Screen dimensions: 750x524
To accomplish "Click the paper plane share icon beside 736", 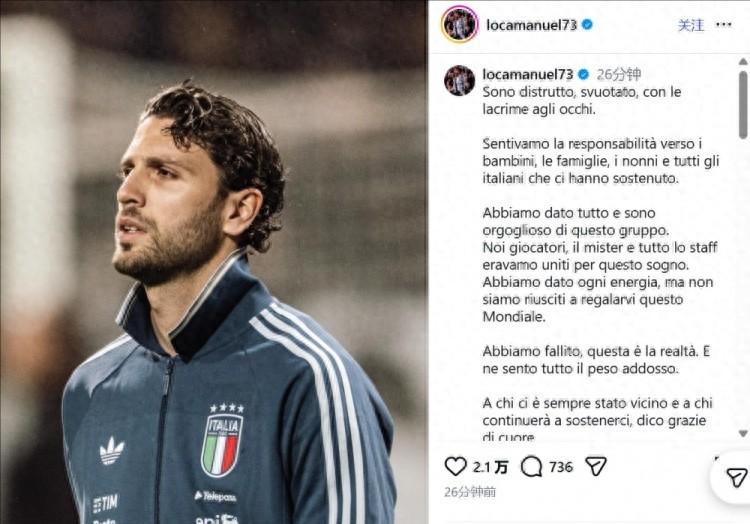I will (595, 466).
